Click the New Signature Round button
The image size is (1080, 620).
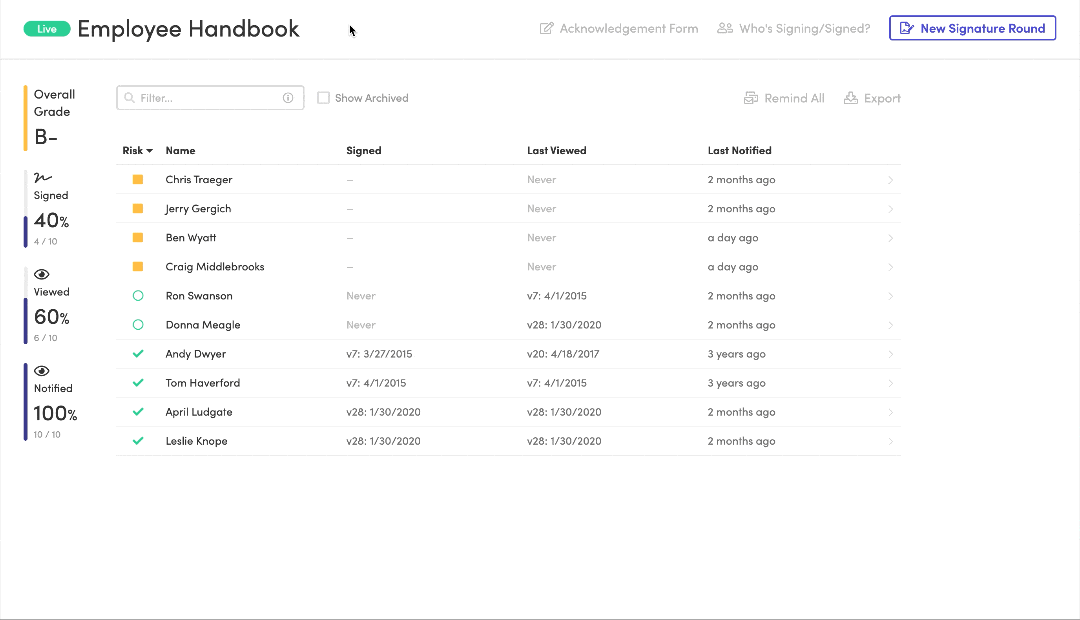coord(972,28)
